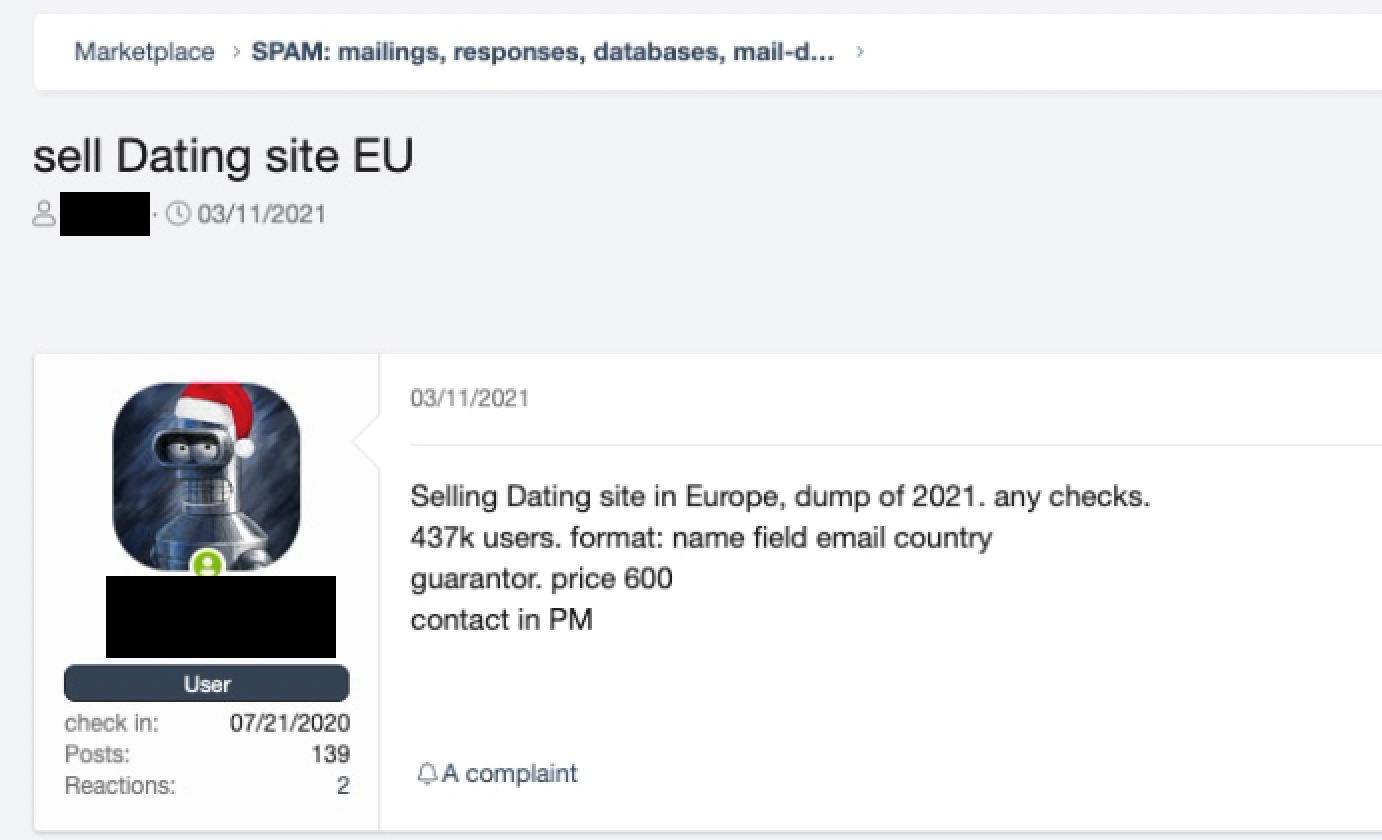Click the check in date 07/21/2020
Viewport: 1382px width, 840px height.
click(x=290, y=723)
